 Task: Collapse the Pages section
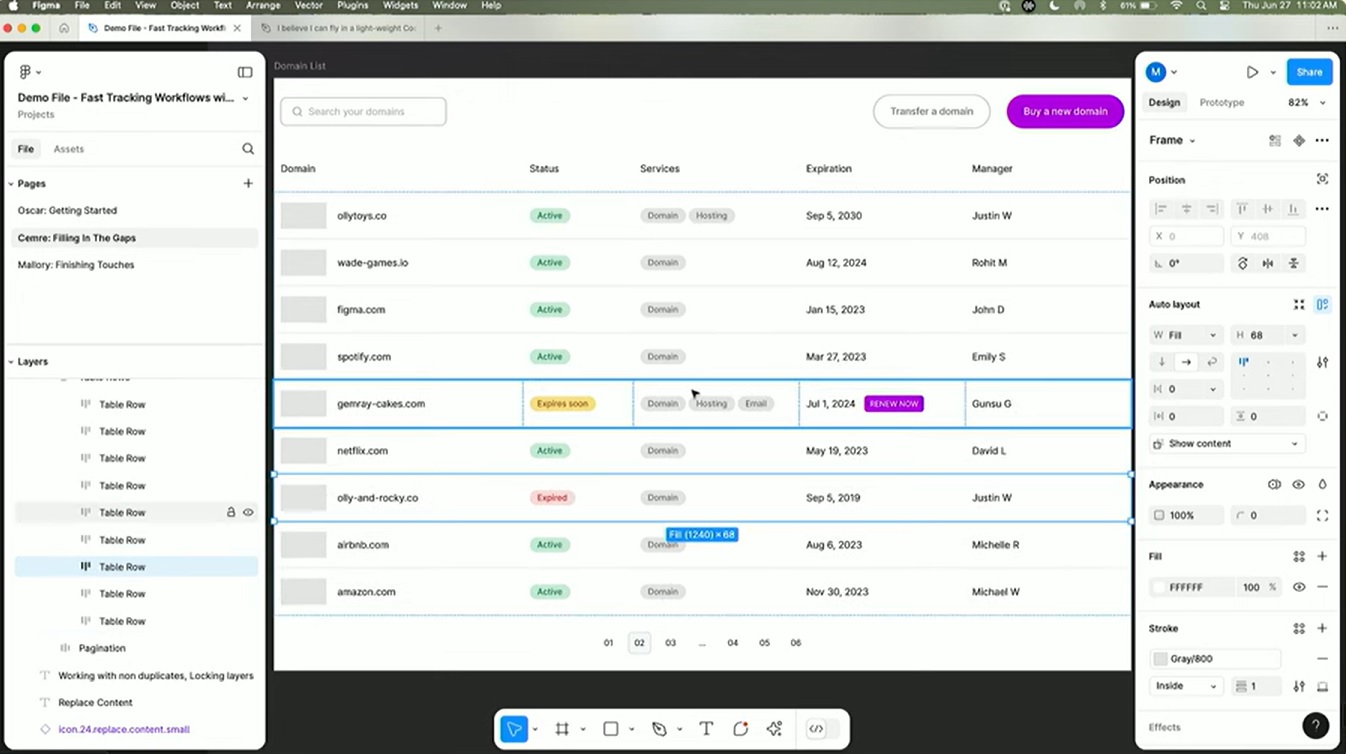[x=11, y=184]
